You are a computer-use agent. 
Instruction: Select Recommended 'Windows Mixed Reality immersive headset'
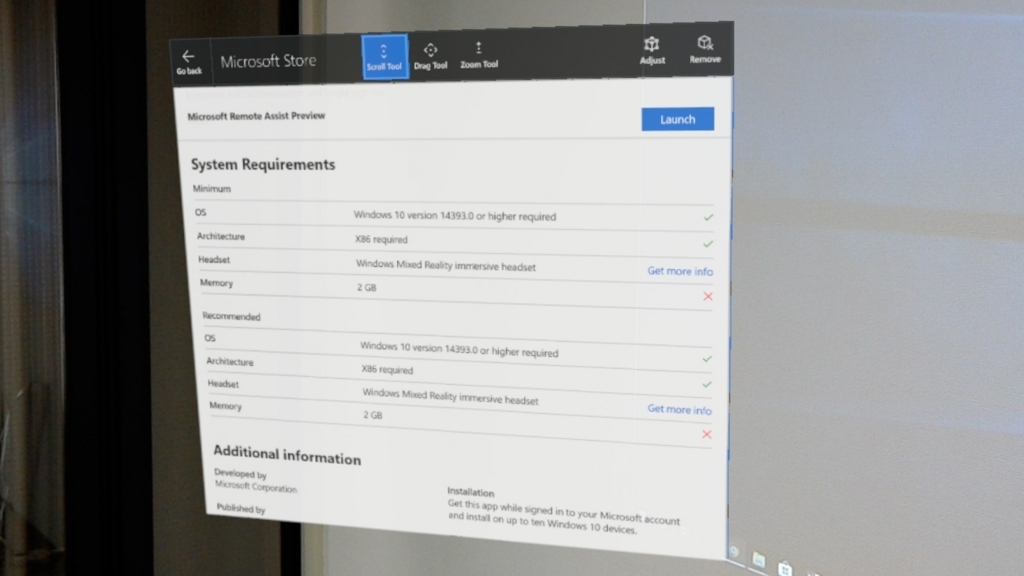tap(451, 396)
